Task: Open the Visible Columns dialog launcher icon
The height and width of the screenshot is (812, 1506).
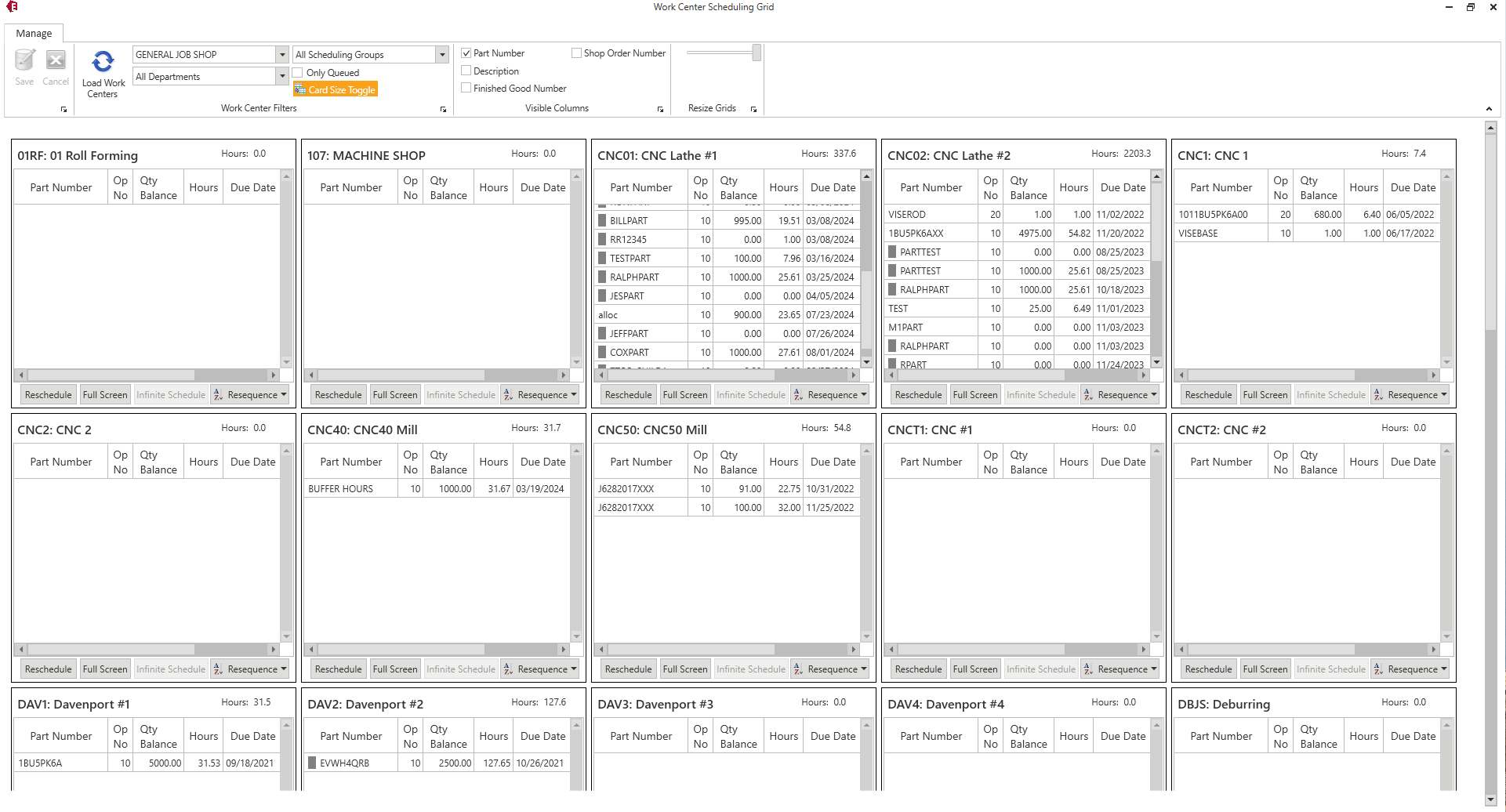Action: 660,109
